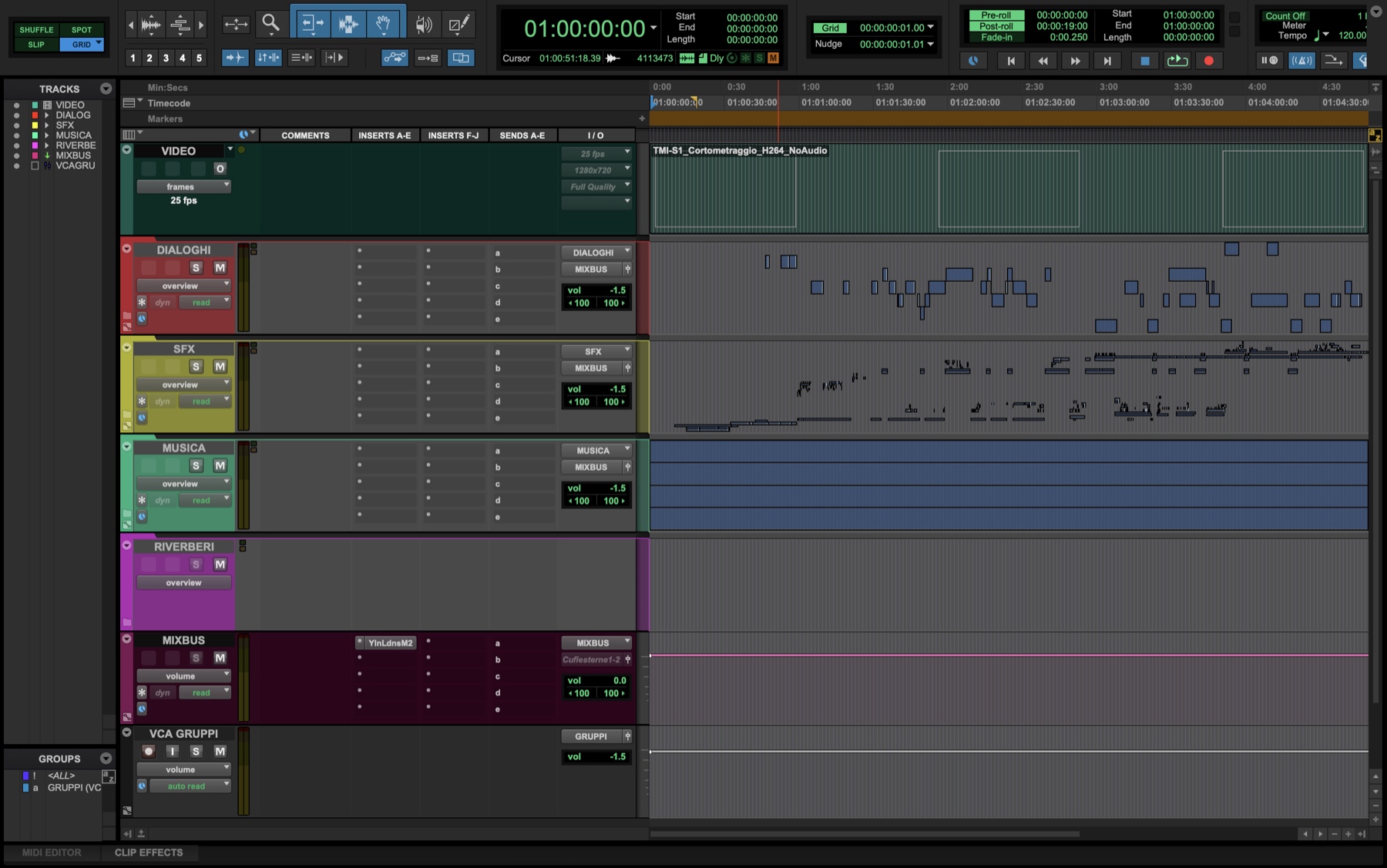Click the INSERTS A-E column header
This screenshot has height=868, width=1387.
tap(385, 136)
